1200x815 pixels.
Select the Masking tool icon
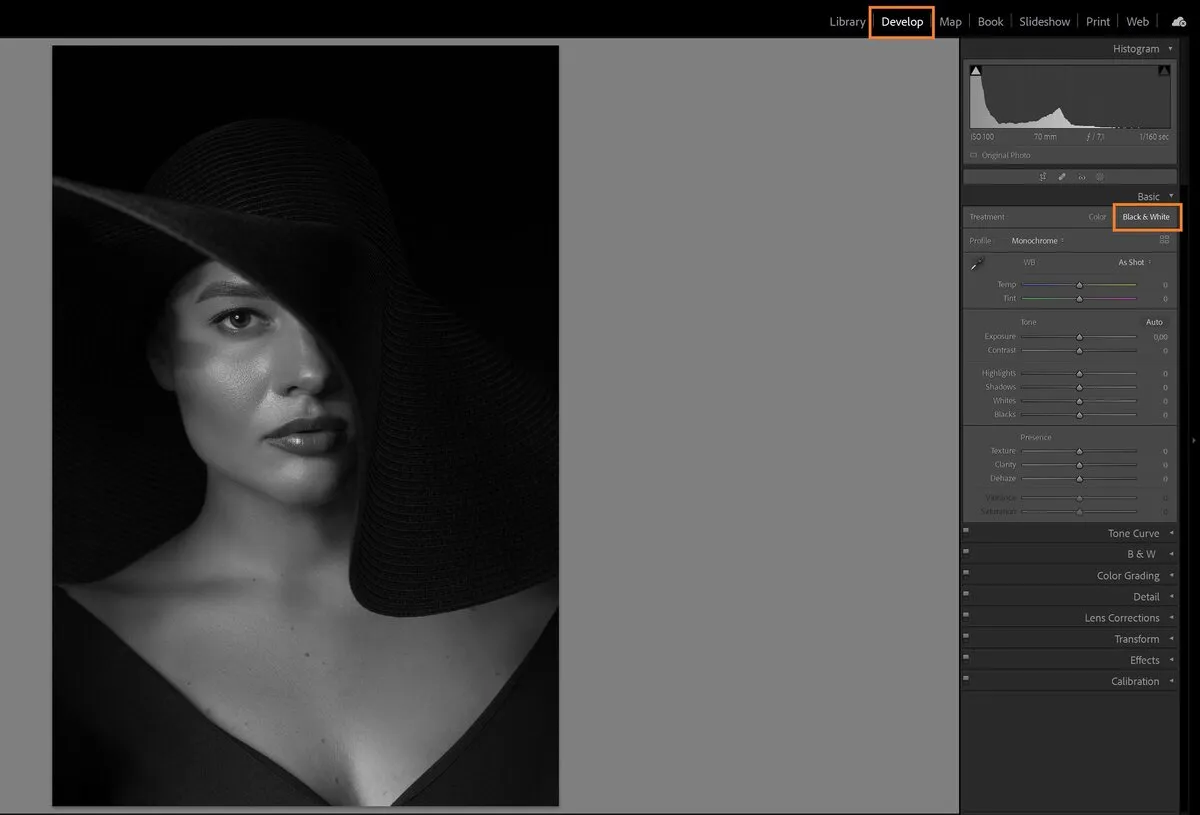(1100, 177)
